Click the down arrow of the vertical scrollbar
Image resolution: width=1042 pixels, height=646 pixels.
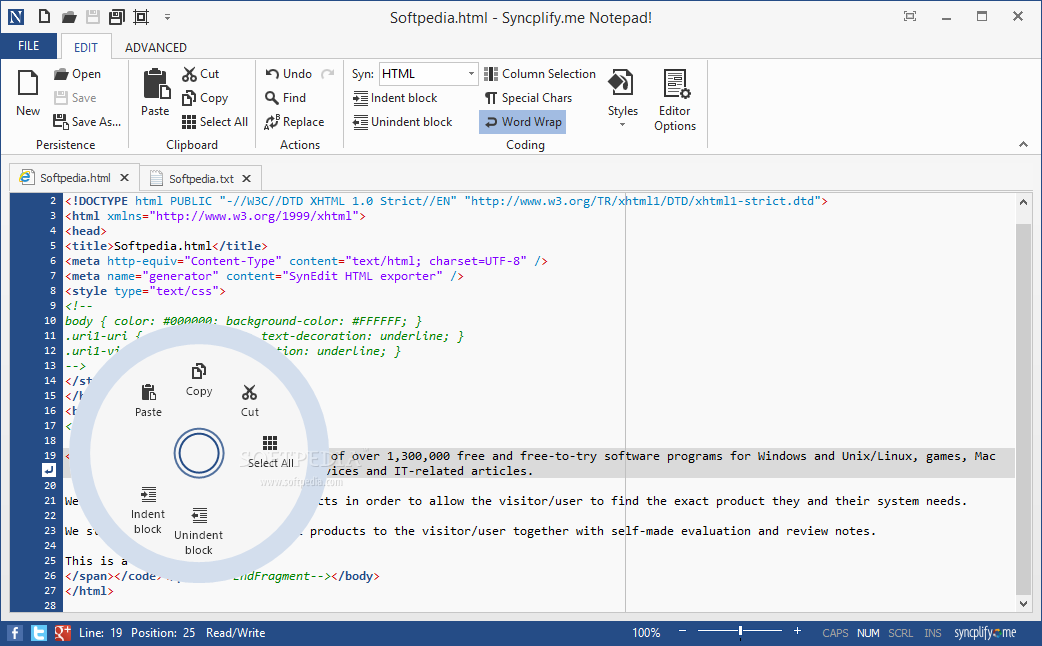coord(1023,603)
